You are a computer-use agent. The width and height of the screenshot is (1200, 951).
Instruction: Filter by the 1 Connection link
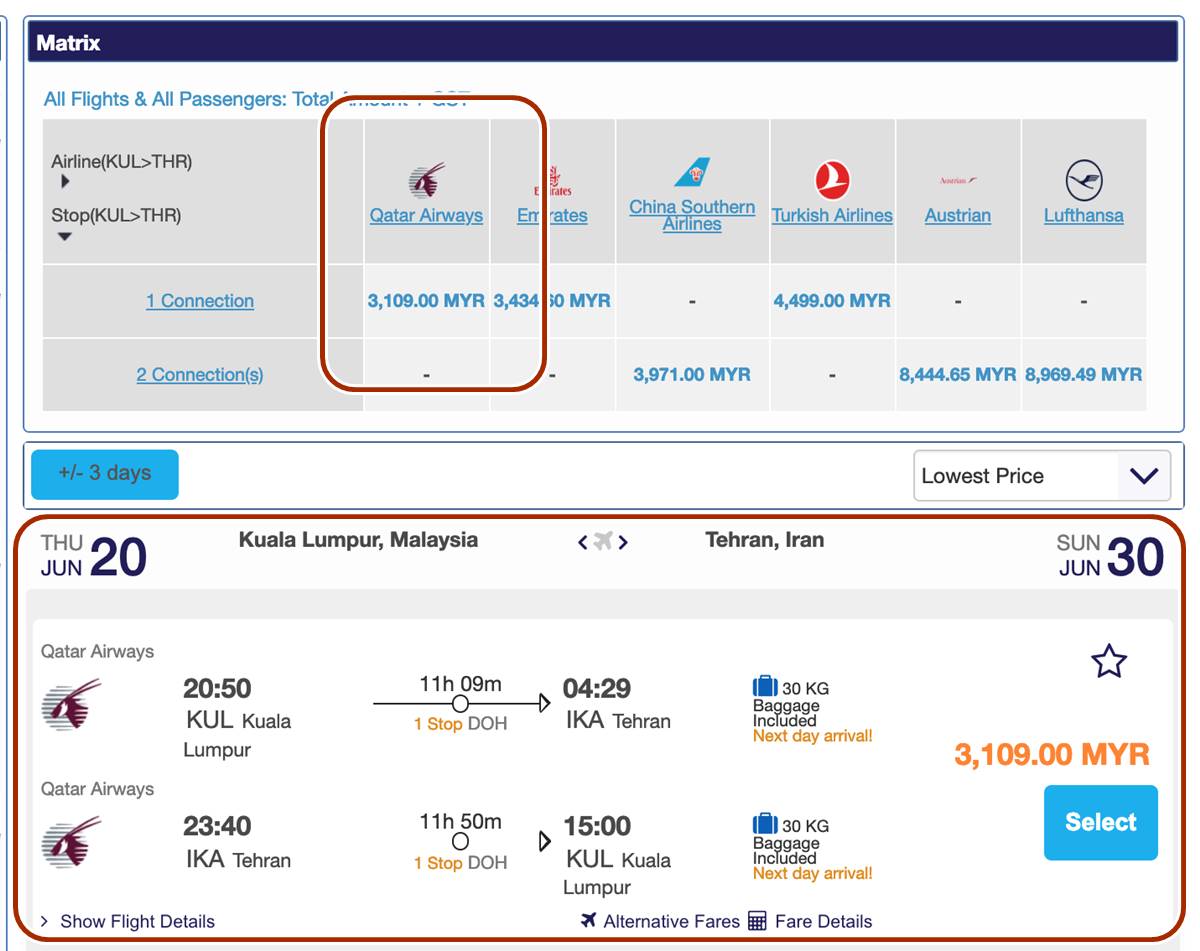(x=200, y=301)
